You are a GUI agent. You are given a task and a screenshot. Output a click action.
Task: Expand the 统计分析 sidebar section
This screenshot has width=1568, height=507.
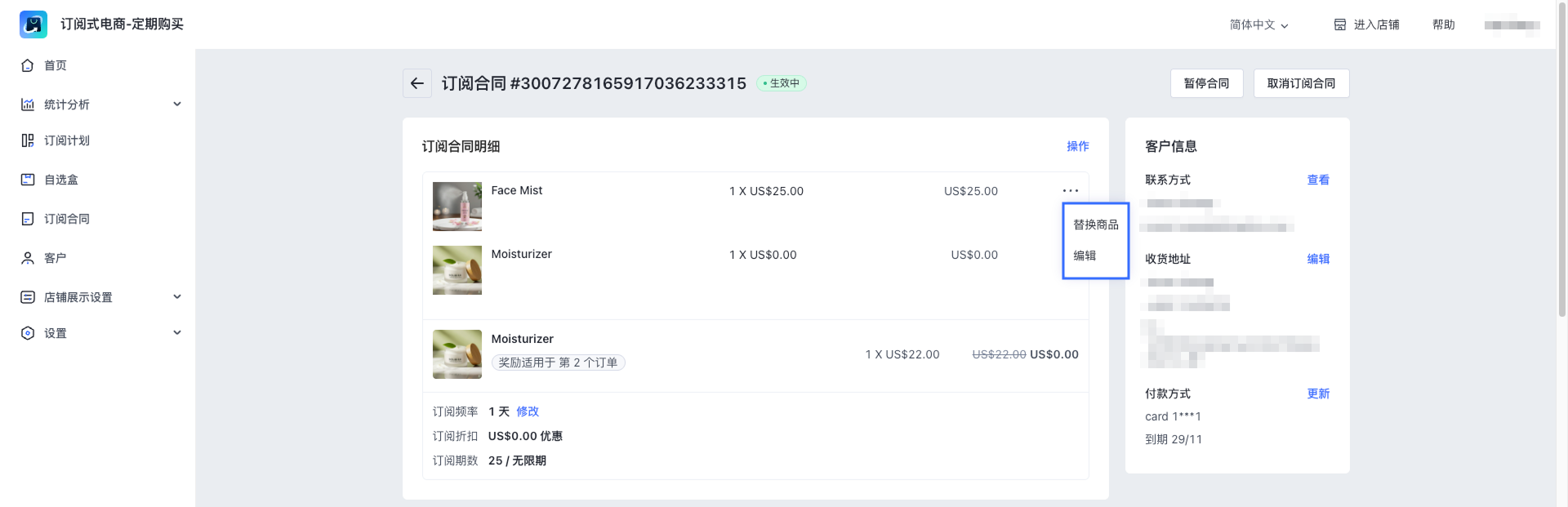(x=177, y=105)
